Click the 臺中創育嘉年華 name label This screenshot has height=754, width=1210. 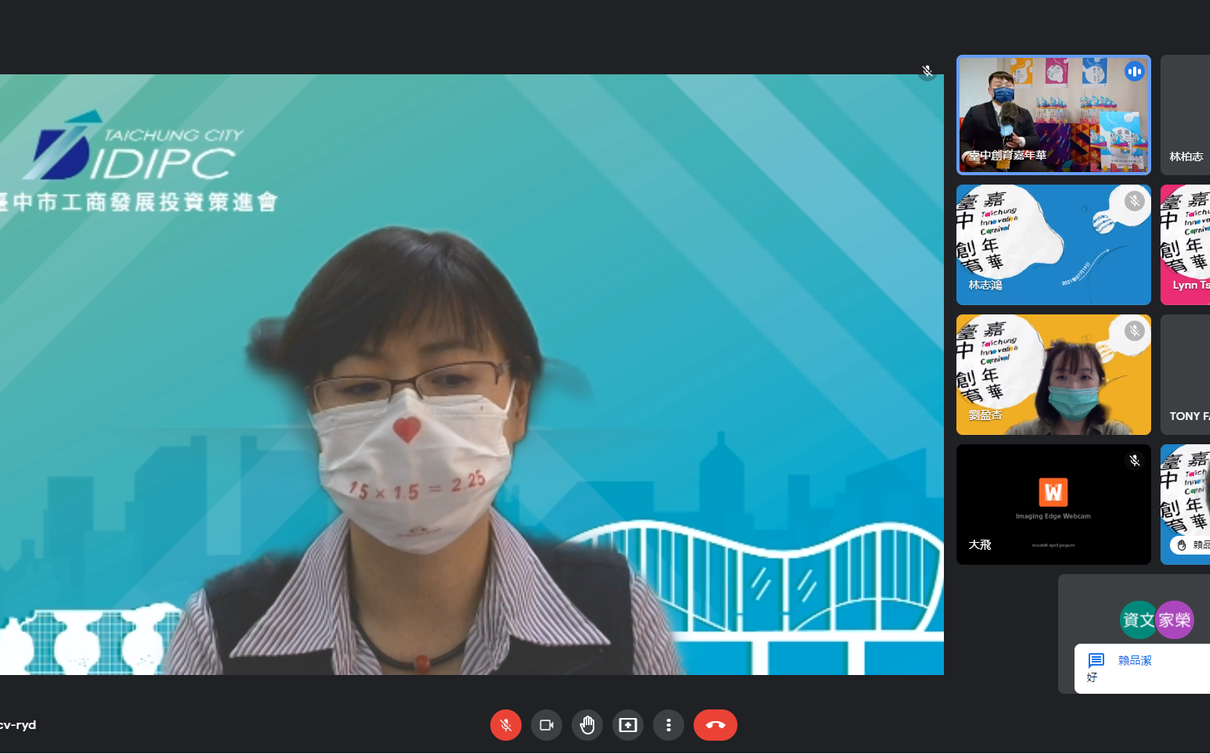[1007, 155]
